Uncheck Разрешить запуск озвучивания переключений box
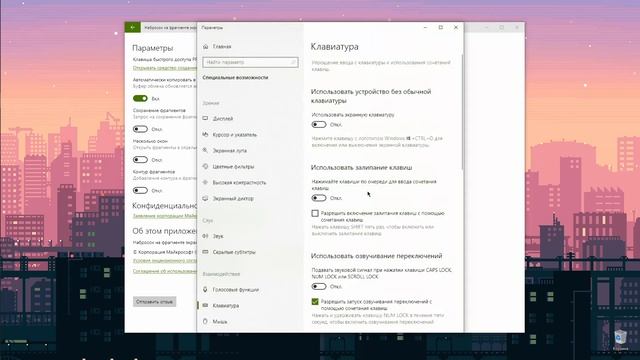This screenshot has width=640, height=360. pos(315,302)
